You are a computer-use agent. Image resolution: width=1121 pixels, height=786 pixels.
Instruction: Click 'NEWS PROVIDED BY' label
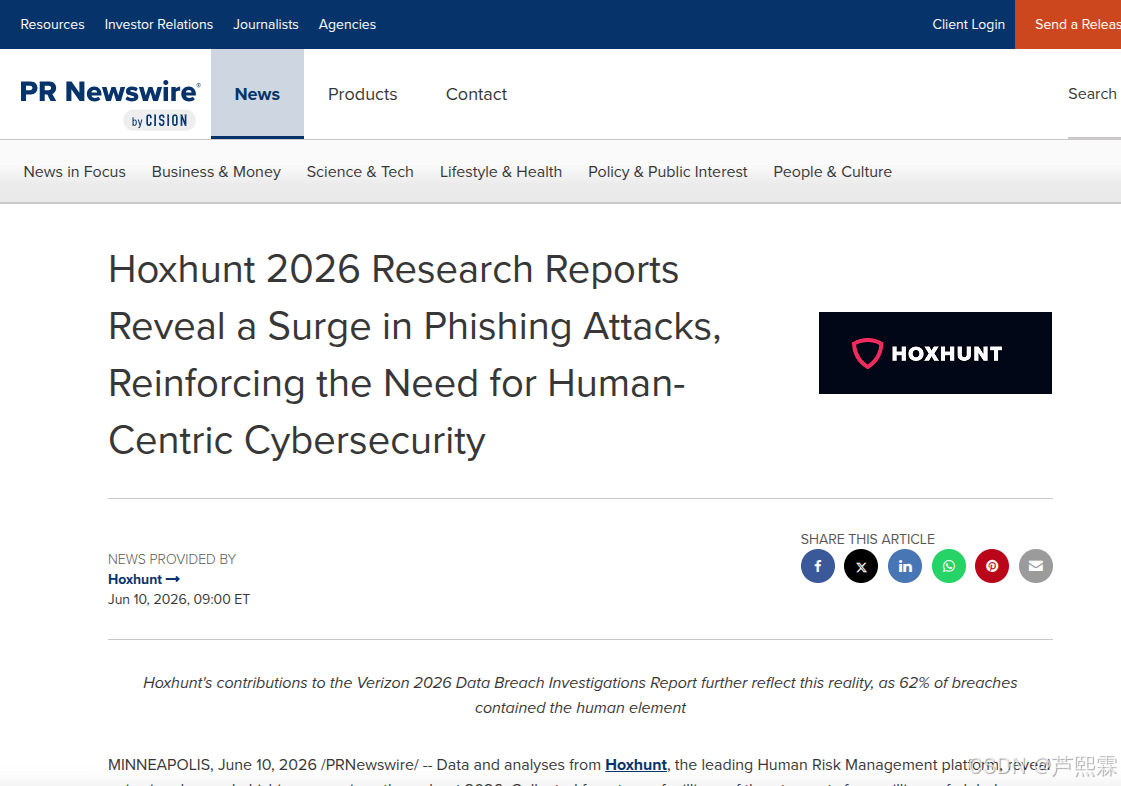(172, 559)
